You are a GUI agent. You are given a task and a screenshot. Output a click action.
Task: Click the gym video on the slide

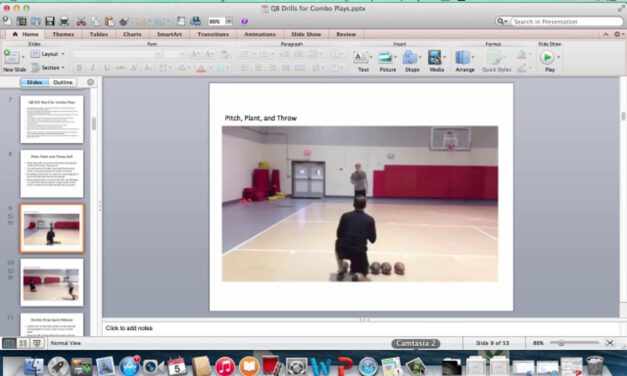pos(360,204)
